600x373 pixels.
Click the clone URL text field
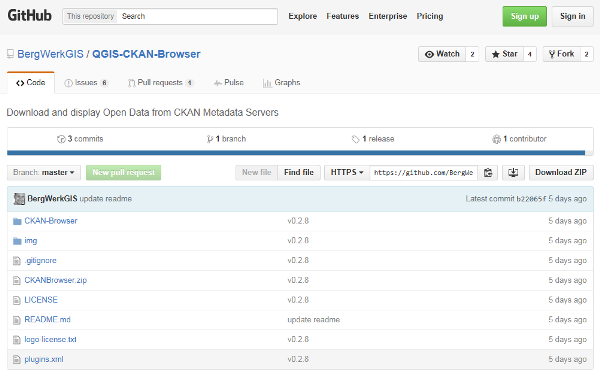click(424, 173)
